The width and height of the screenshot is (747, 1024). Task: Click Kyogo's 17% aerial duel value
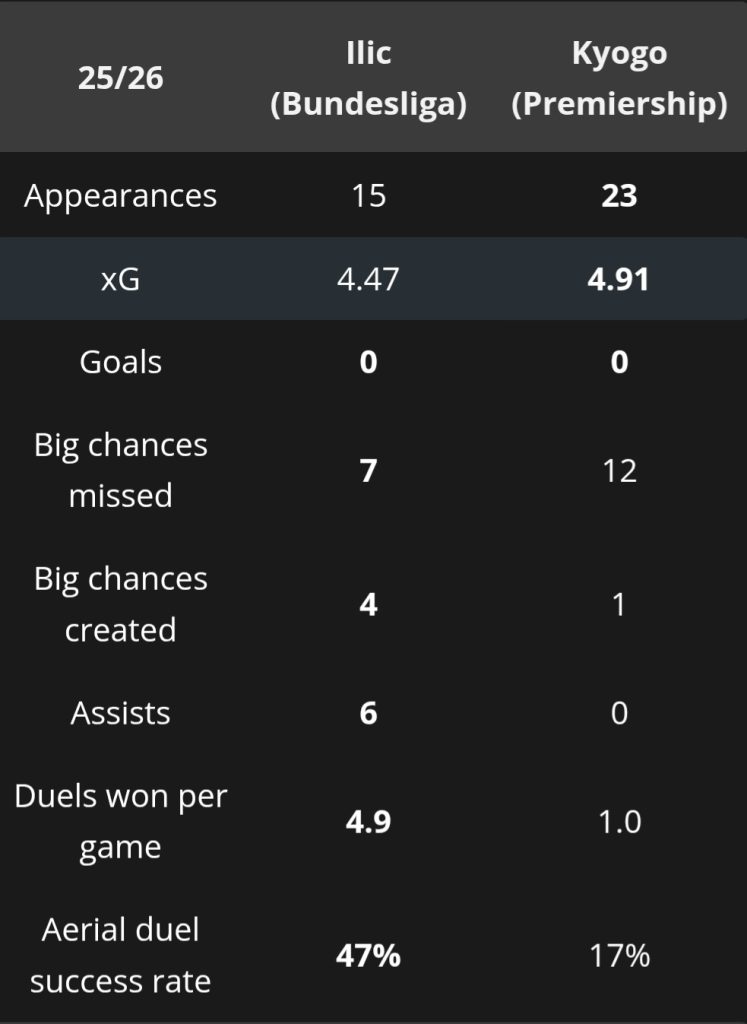pyautogui.click(x=619, y=955)
